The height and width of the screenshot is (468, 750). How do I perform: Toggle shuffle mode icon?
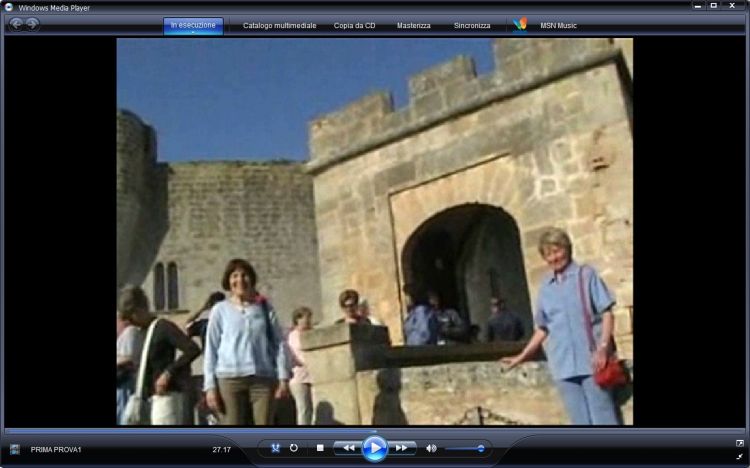(x=276, y=448)
